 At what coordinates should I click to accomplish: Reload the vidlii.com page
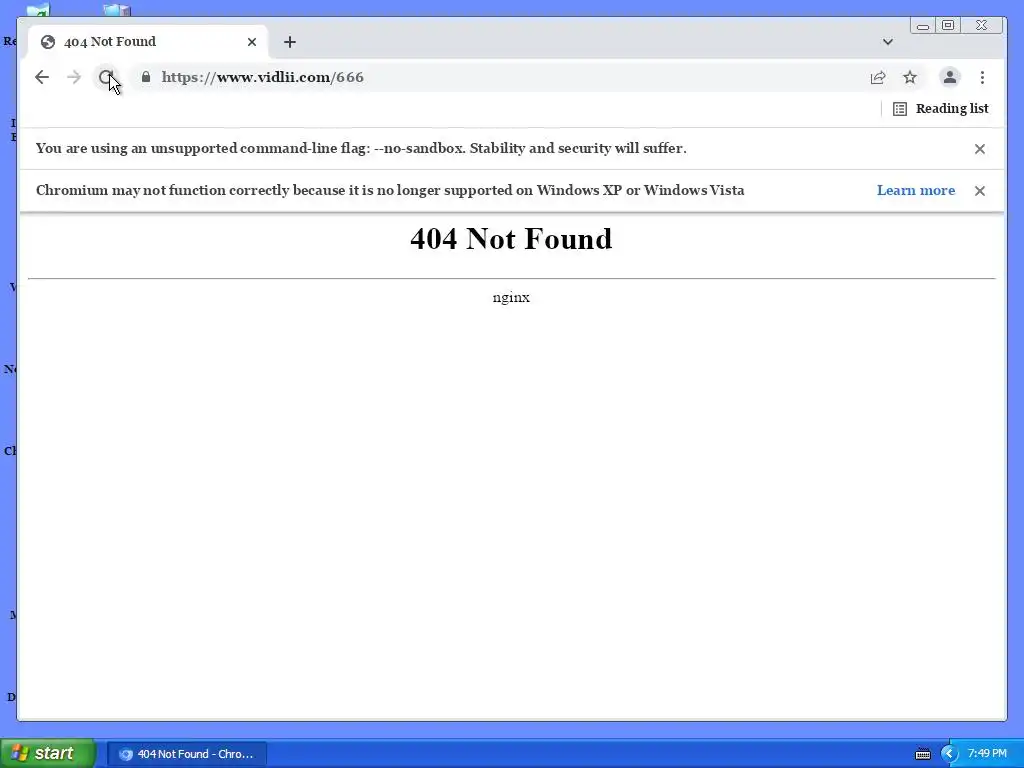coord(106,77)
